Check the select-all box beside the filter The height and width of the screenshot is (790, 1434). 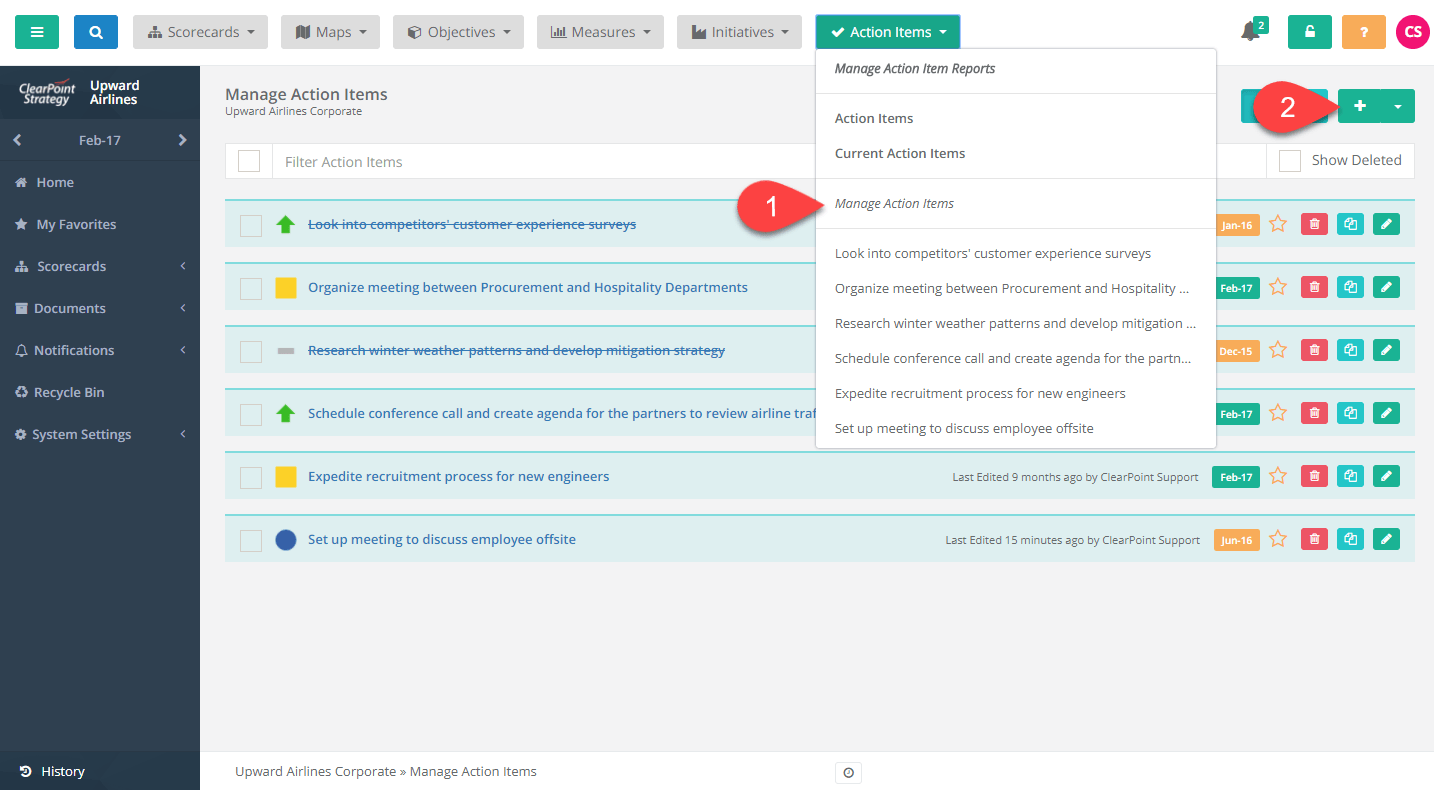[x=249, y=161]
